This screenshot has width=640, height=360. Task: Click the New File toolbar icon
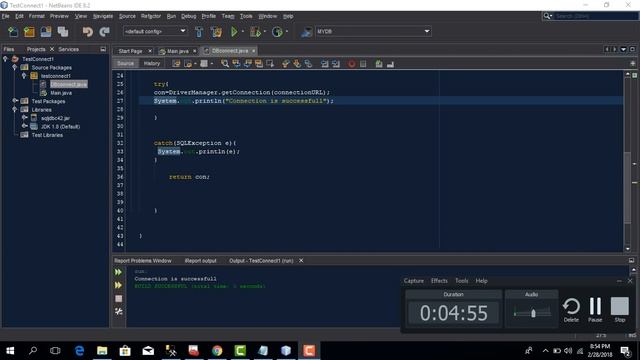(13, 32)
